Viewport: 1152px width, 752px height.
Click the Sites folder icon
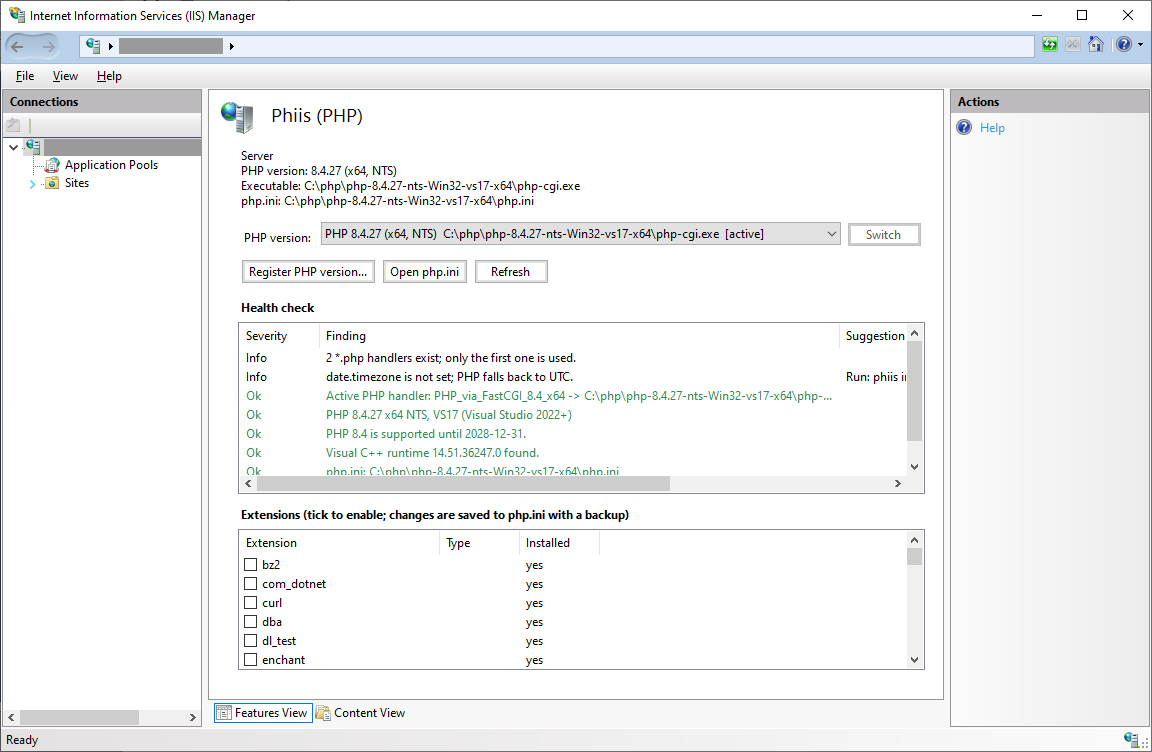51,183
